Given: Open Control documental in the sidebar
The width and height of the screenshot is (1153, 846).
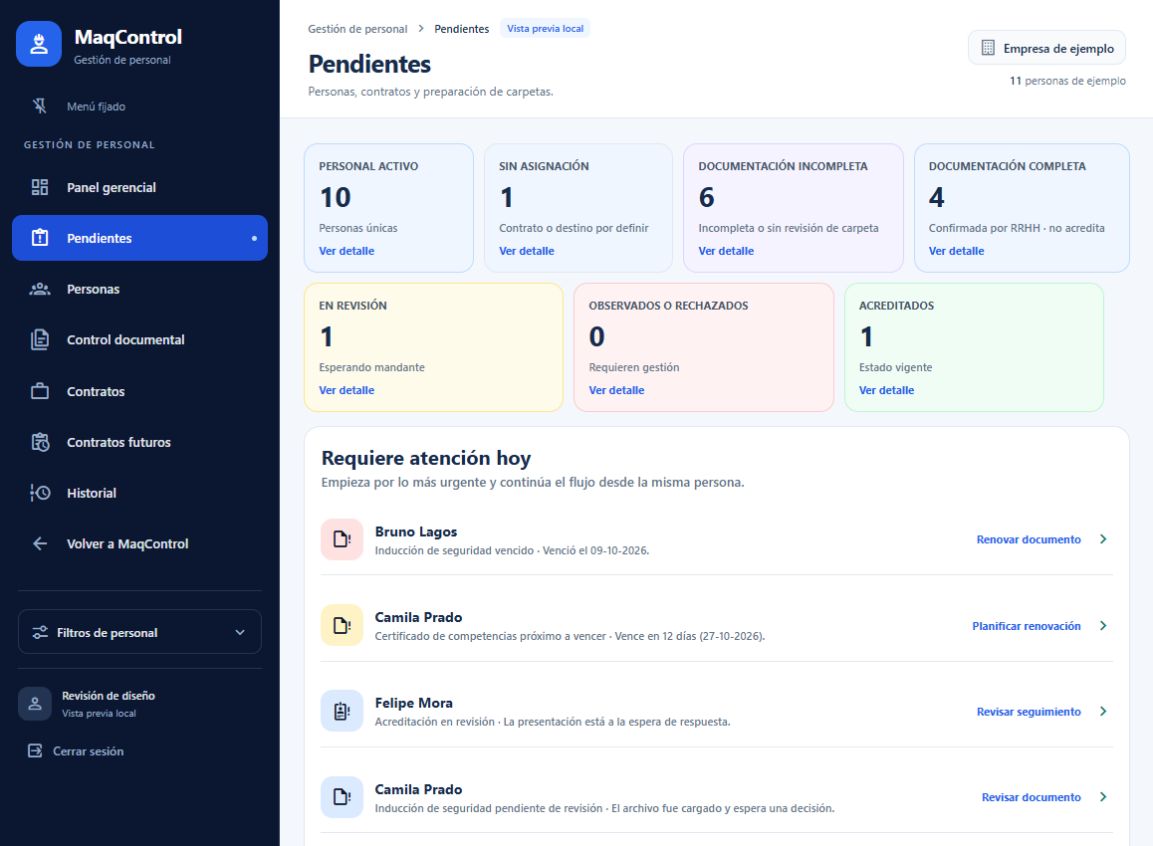Looking at the screenshot, I should pos(140,340).
